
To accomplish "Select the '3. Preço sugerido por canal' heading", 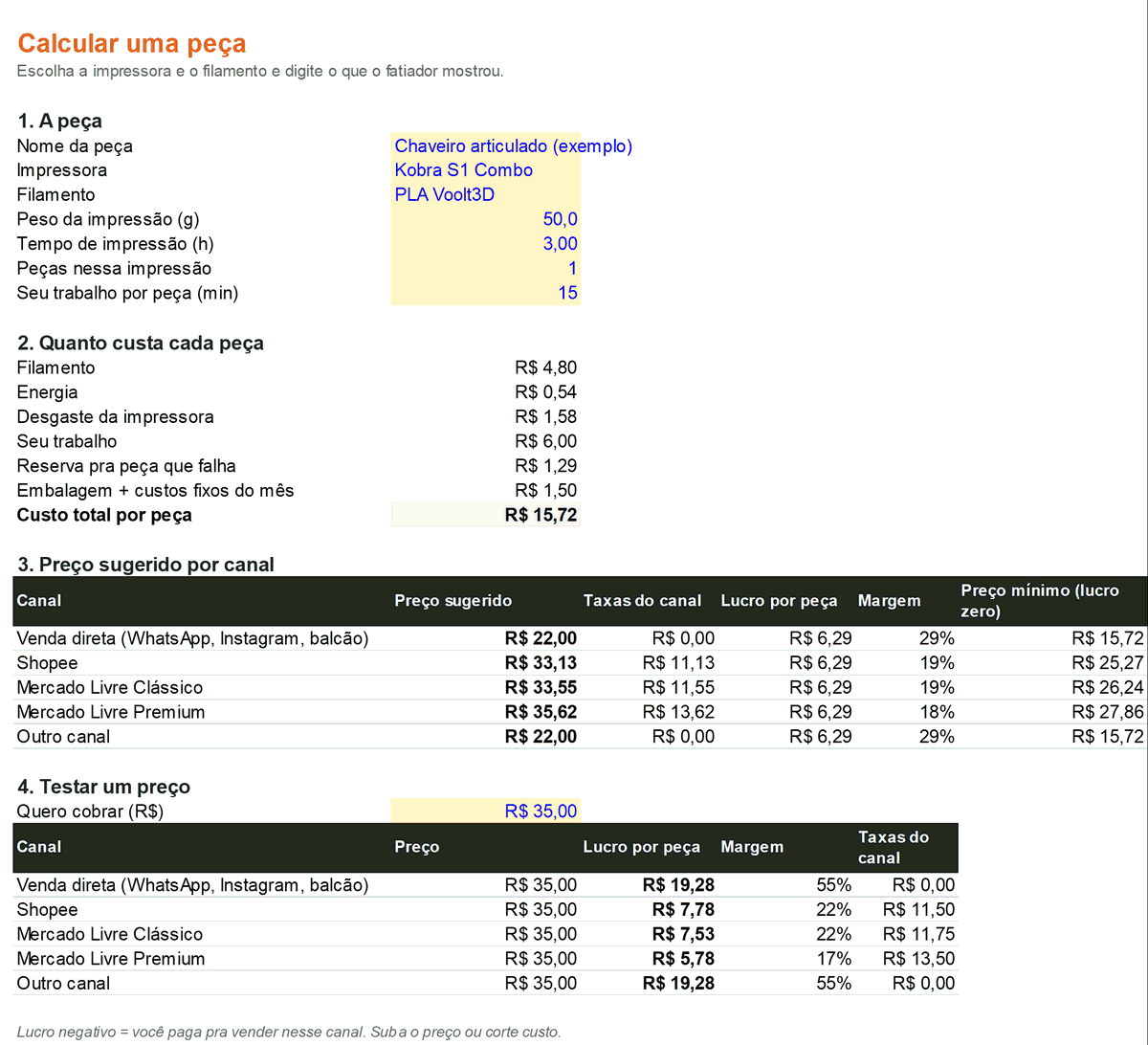I will [145, 565].
